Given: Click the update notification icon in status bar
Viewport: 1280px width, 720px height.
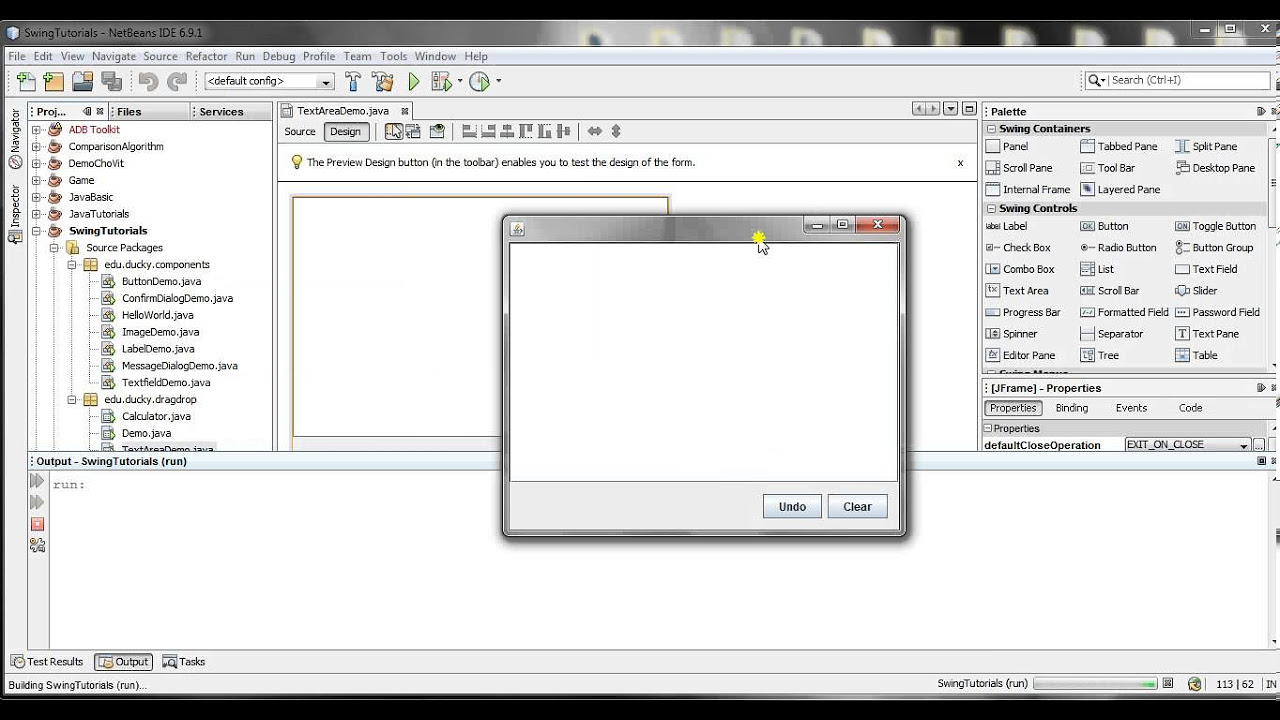Looking at the screenshot, I should point(1194,684).
